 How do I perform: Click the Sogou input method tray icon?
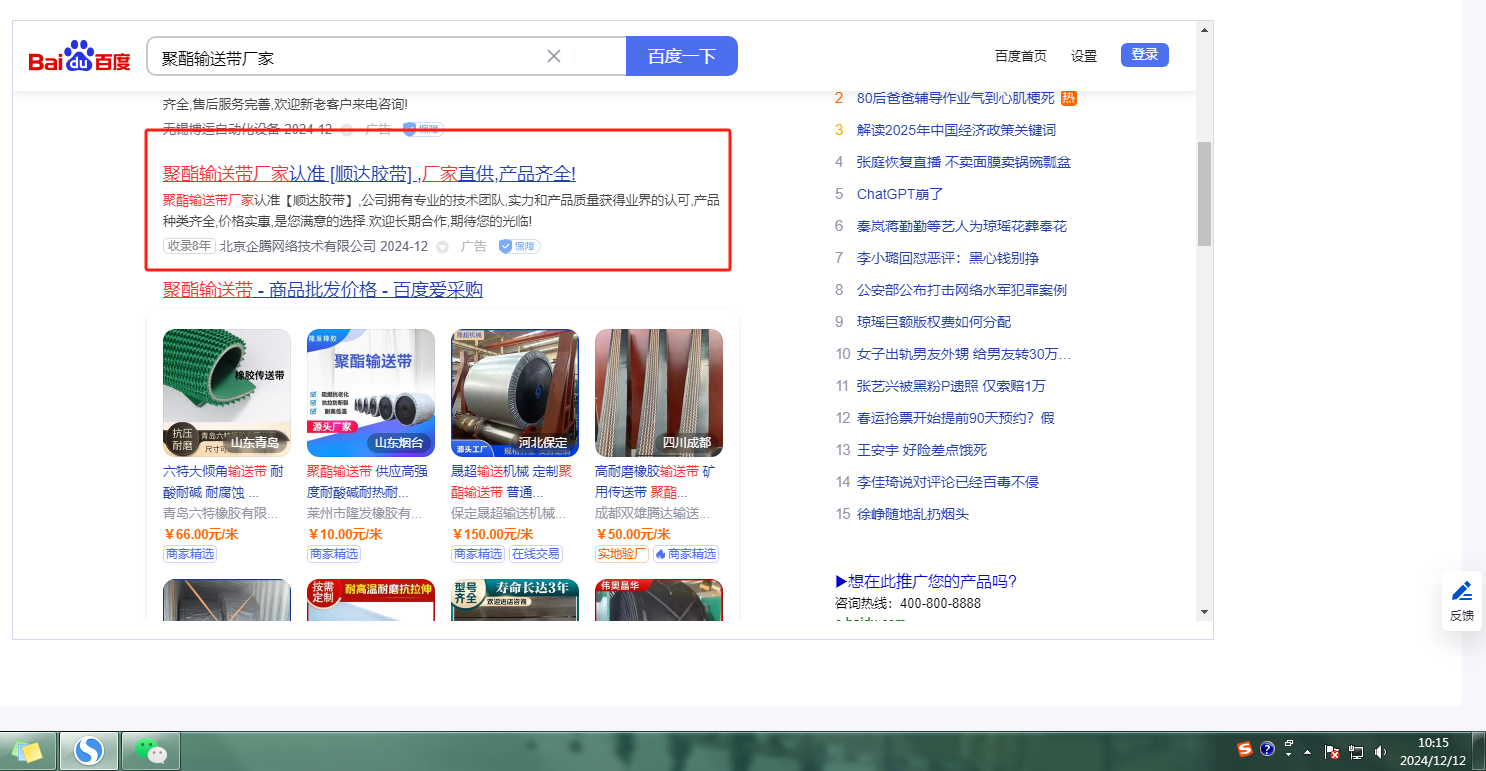tap(1245, 749)
